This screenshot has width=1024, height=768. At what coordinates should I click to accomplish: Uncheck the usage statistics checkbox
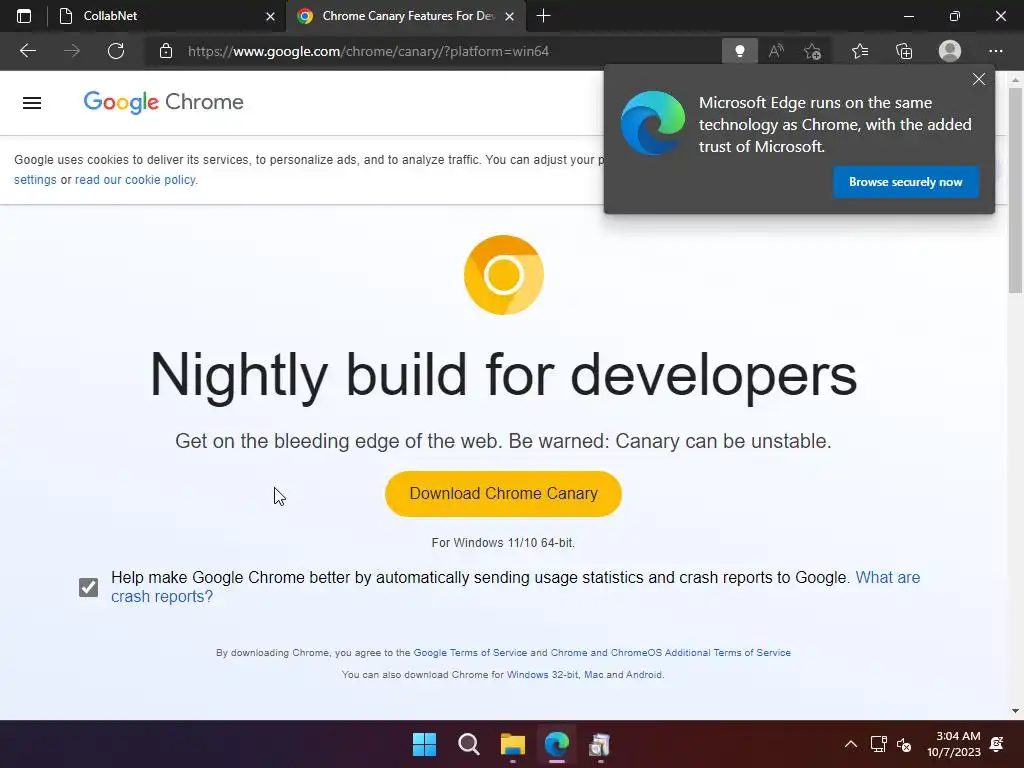coord(88,587)
